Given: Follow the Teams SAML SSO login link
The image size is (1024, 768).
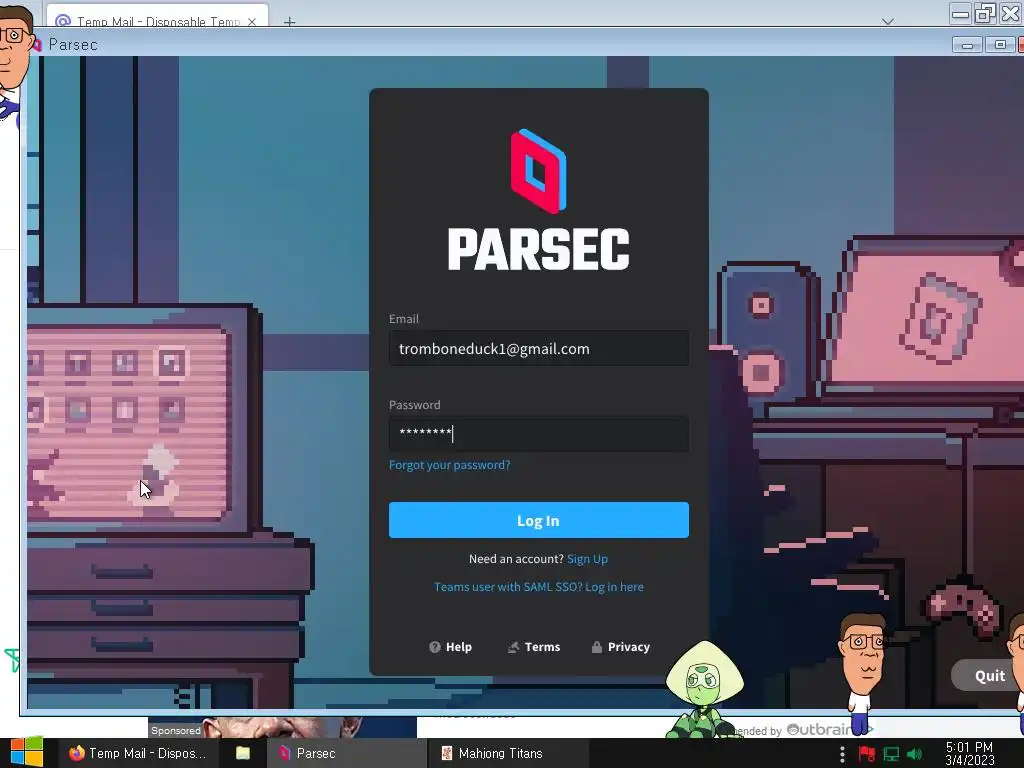Looking at the screenshot, I should [538, 587].
